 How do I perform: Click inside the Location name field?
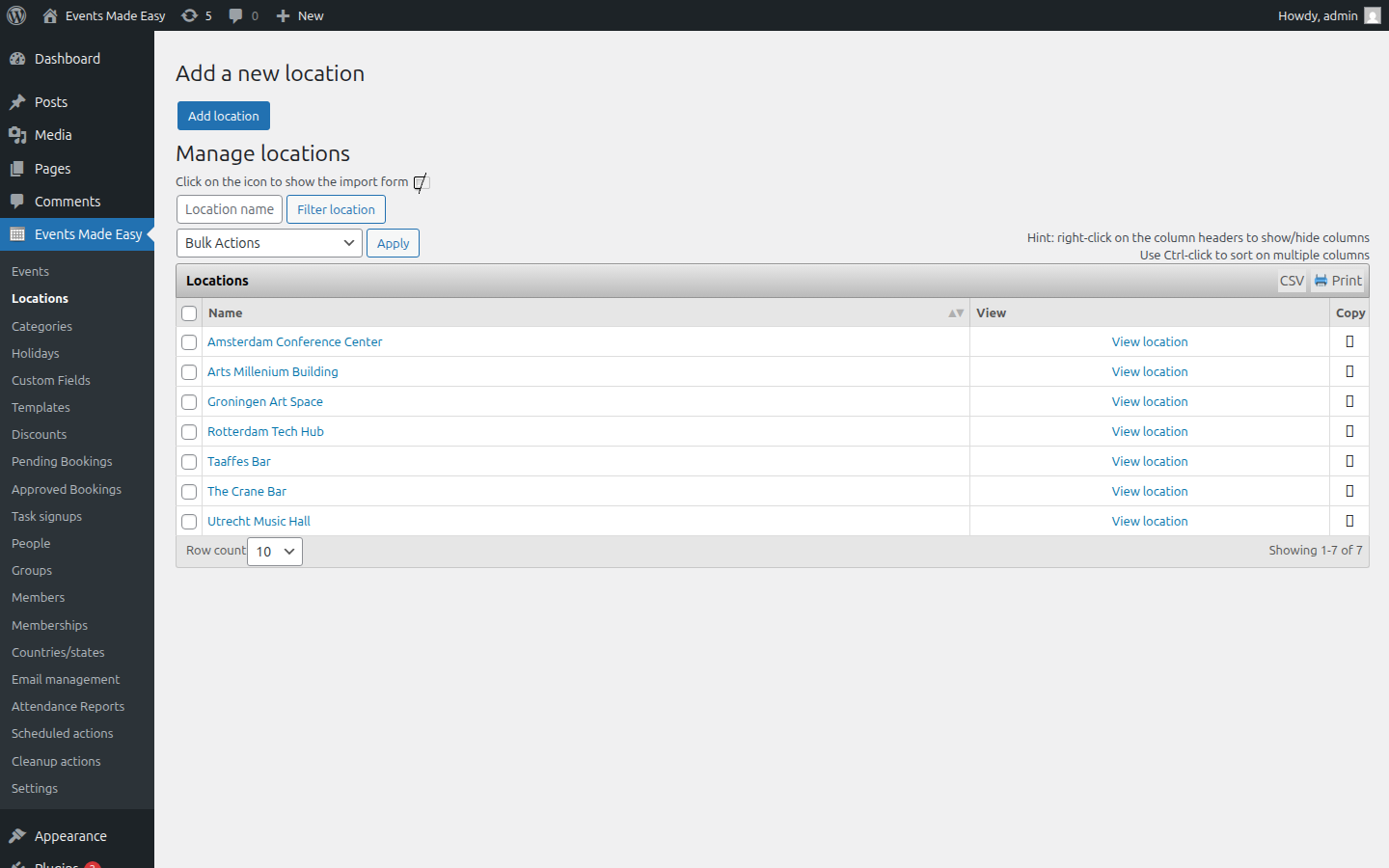coord(229,209)
